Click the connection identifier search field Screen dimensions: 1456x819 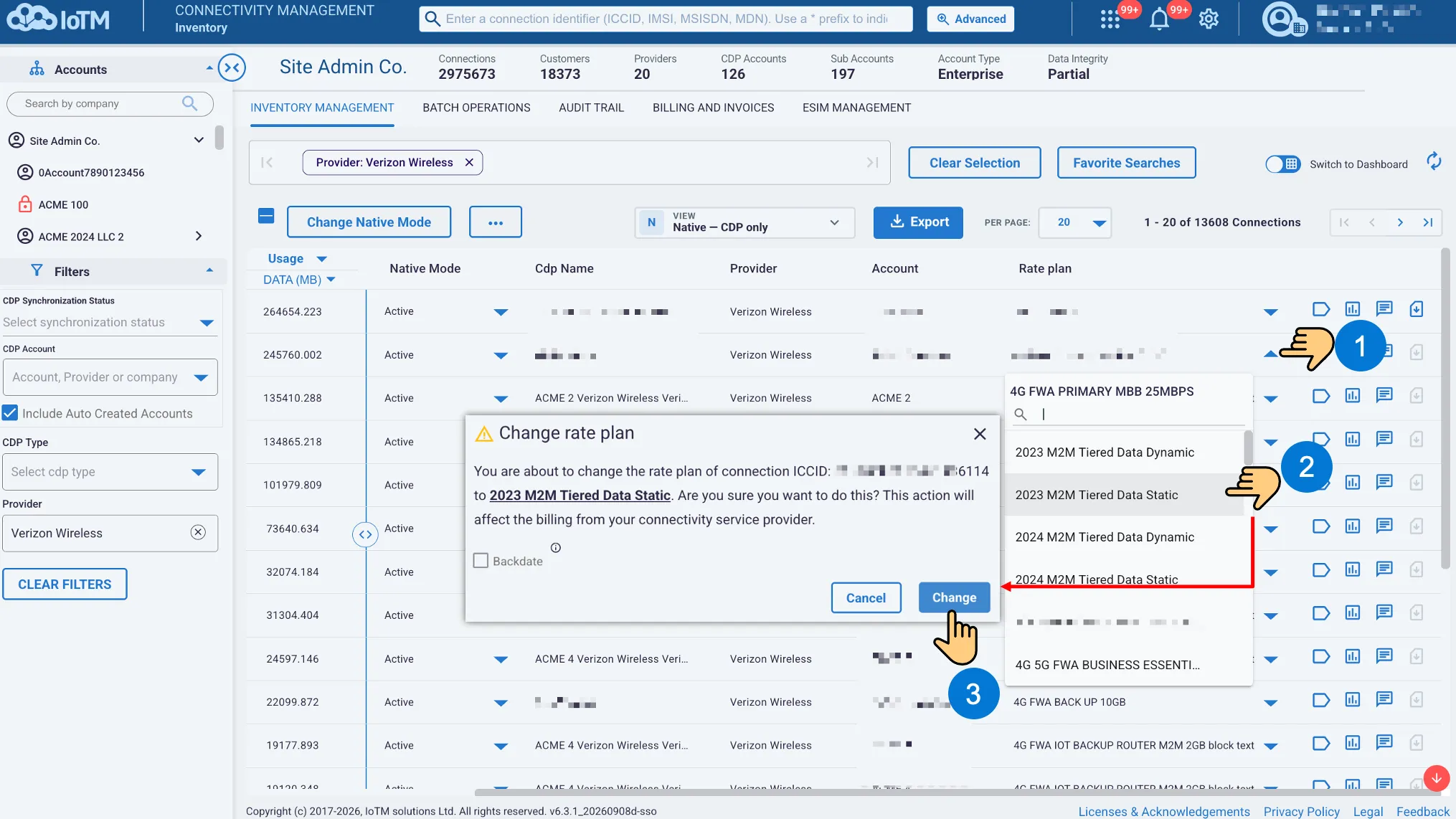[666, 19]
